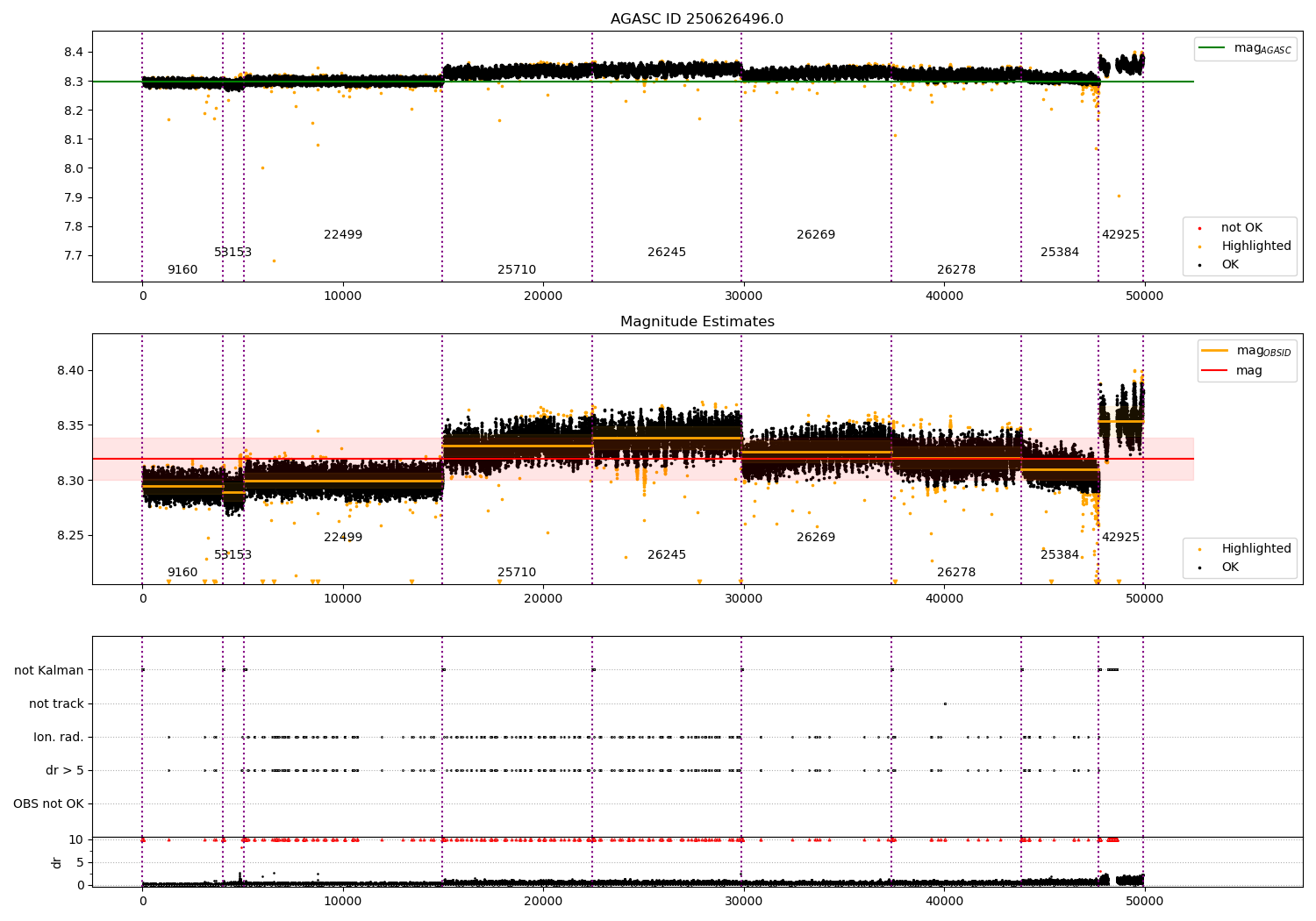Click the 'not Kalman' y-axis label
Screen dimensions: 1316x921
[x=49, y=671]
